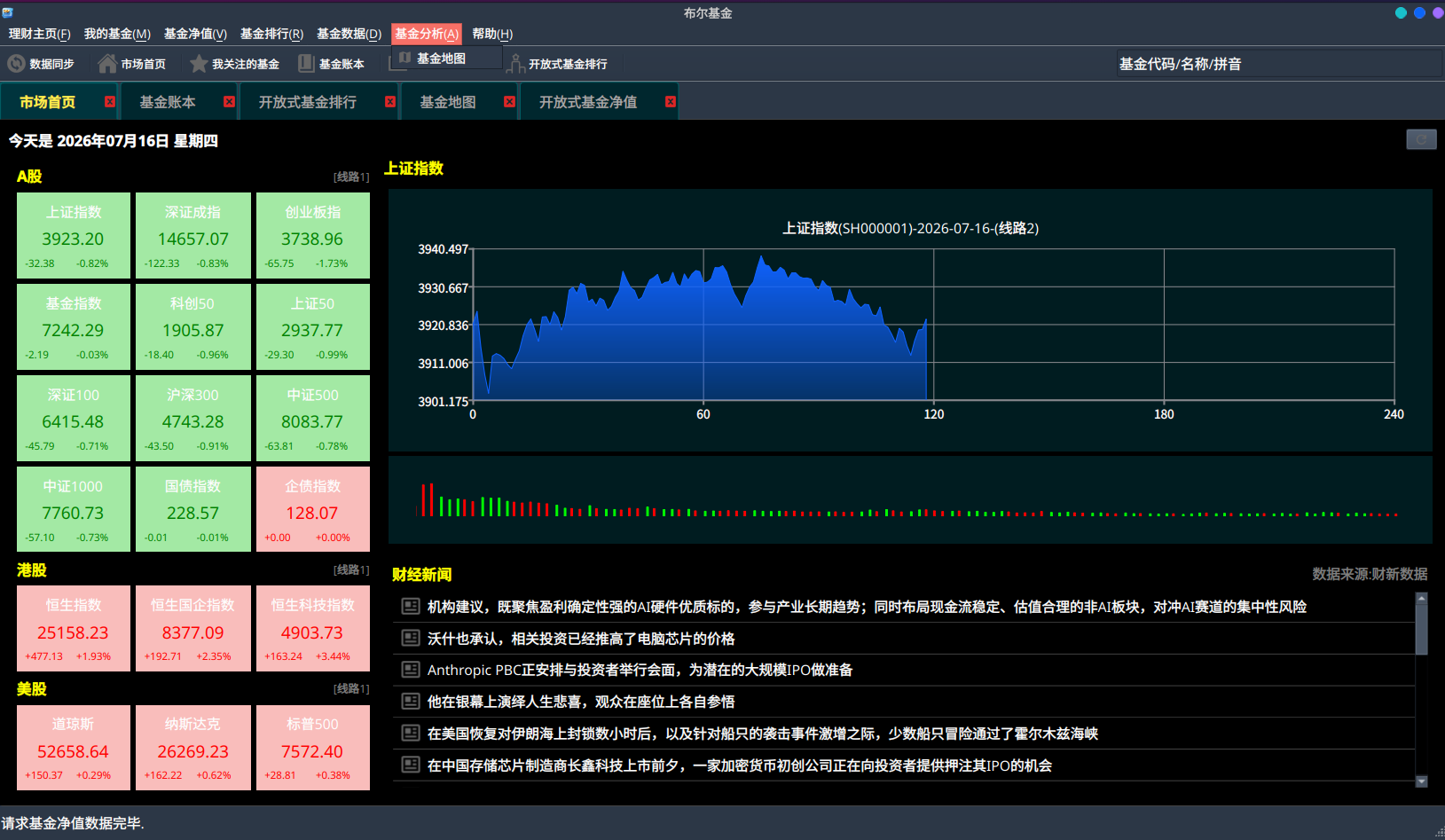The image size is (1445, 840).
Task: Select 基金地图 map icon in dropdown
Action: 404,58
